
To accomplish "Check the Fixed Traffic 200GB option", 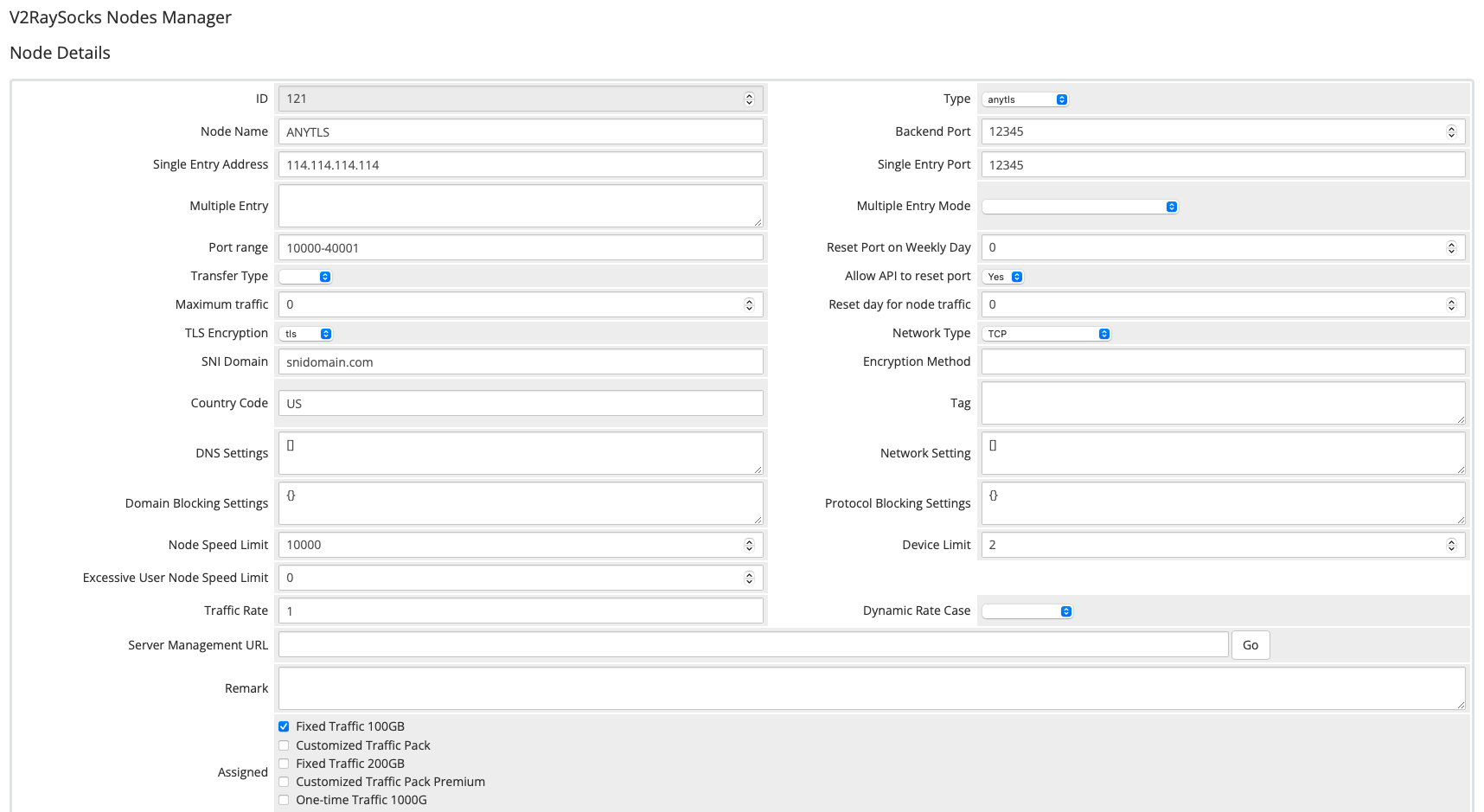I will 284,764.
